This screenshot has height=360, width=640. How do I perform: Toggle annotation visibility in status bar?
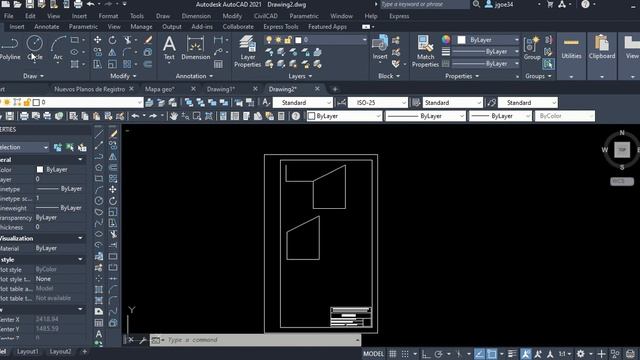(526, 354)
